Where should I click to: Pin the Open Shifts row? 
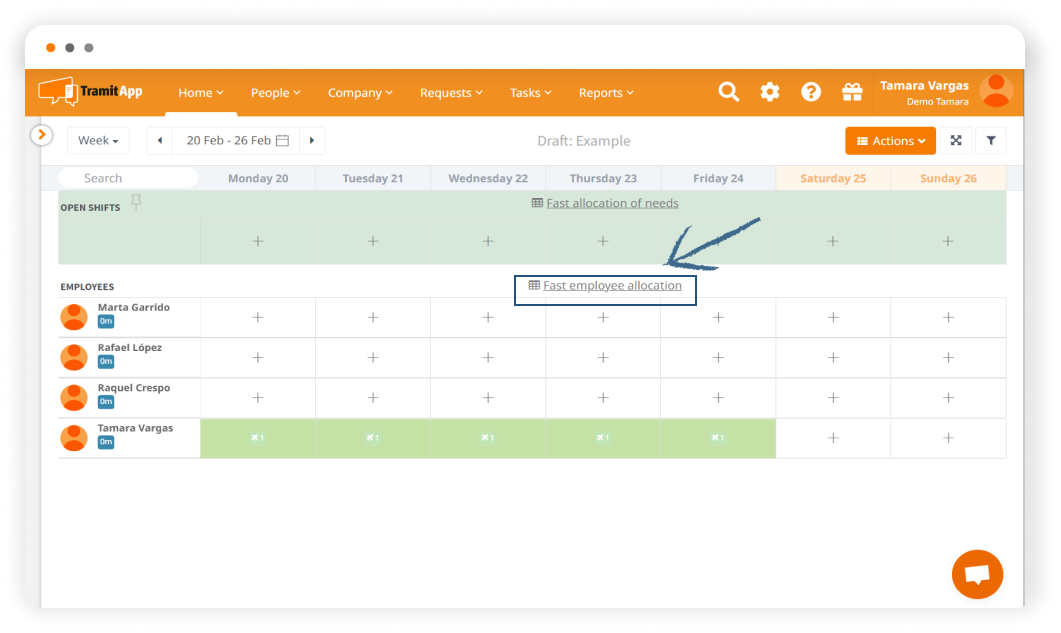(136, 203)
